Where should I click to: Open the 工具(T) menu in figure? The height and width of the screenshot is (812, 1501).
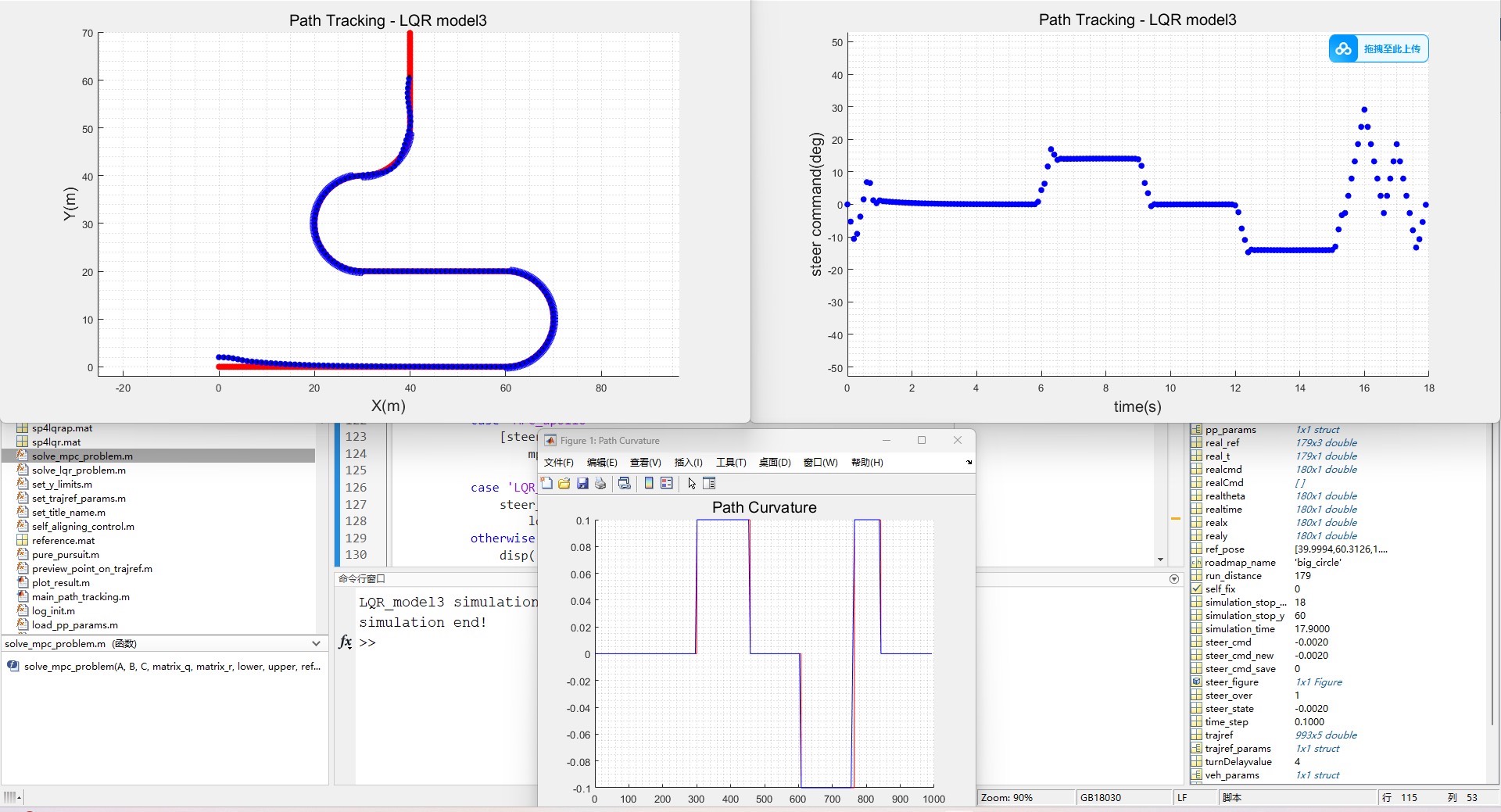point(731,463)
